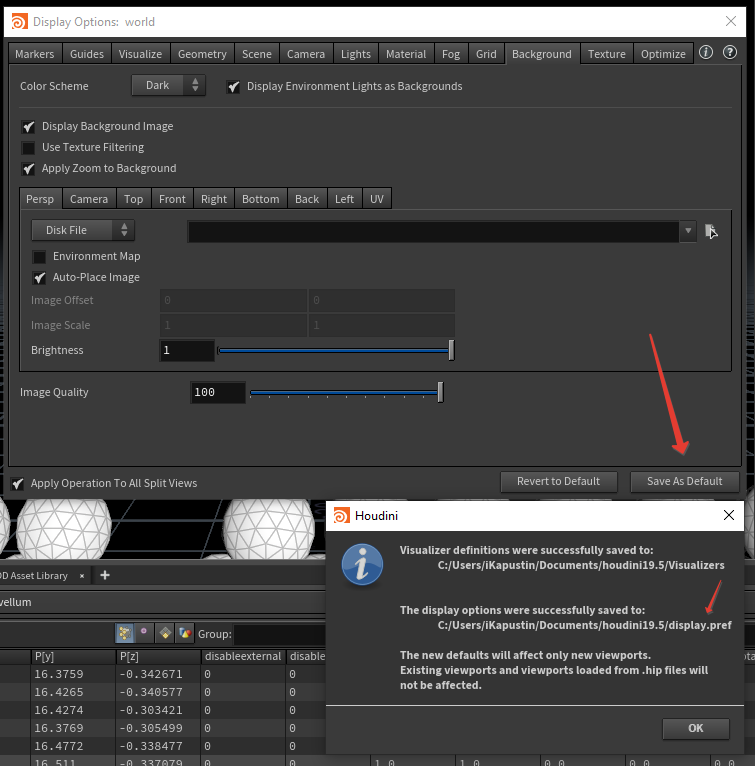Select the Vertices attribute icon in spreadsheet
755x766 pixels.
pyautogui.click(x=145, y=633)
